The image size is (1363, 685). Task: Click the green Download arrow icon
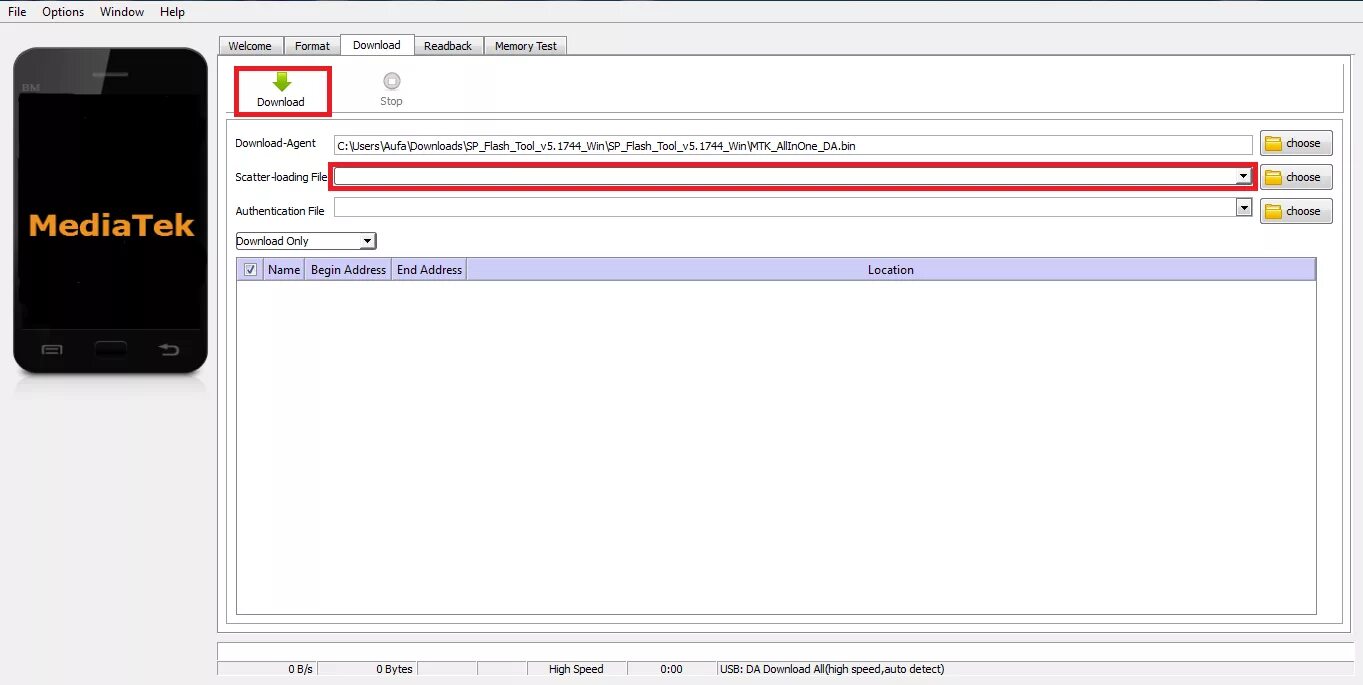[x=281, y=82]
